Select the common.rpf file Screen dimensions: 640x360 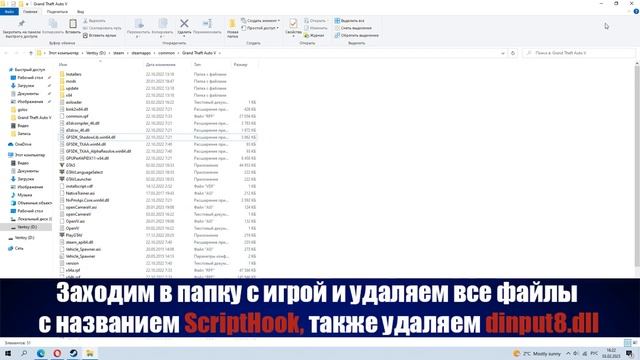click(77, 116)
